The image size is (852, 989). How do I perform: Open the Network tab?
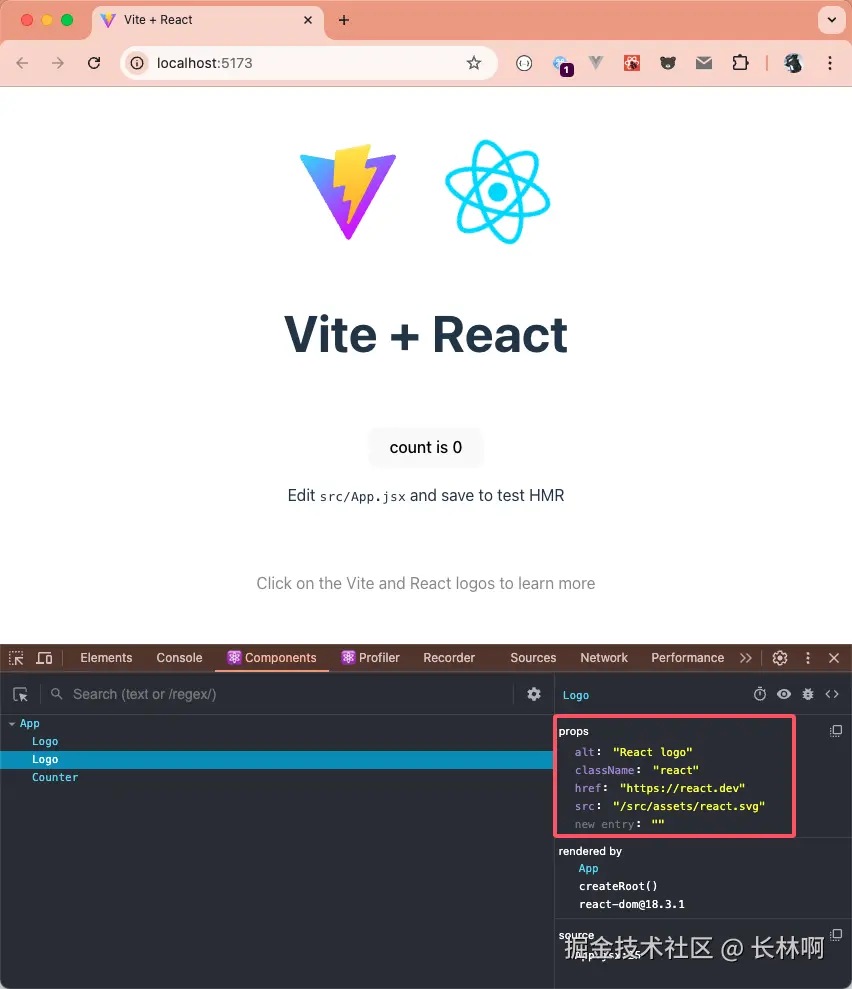604,658
